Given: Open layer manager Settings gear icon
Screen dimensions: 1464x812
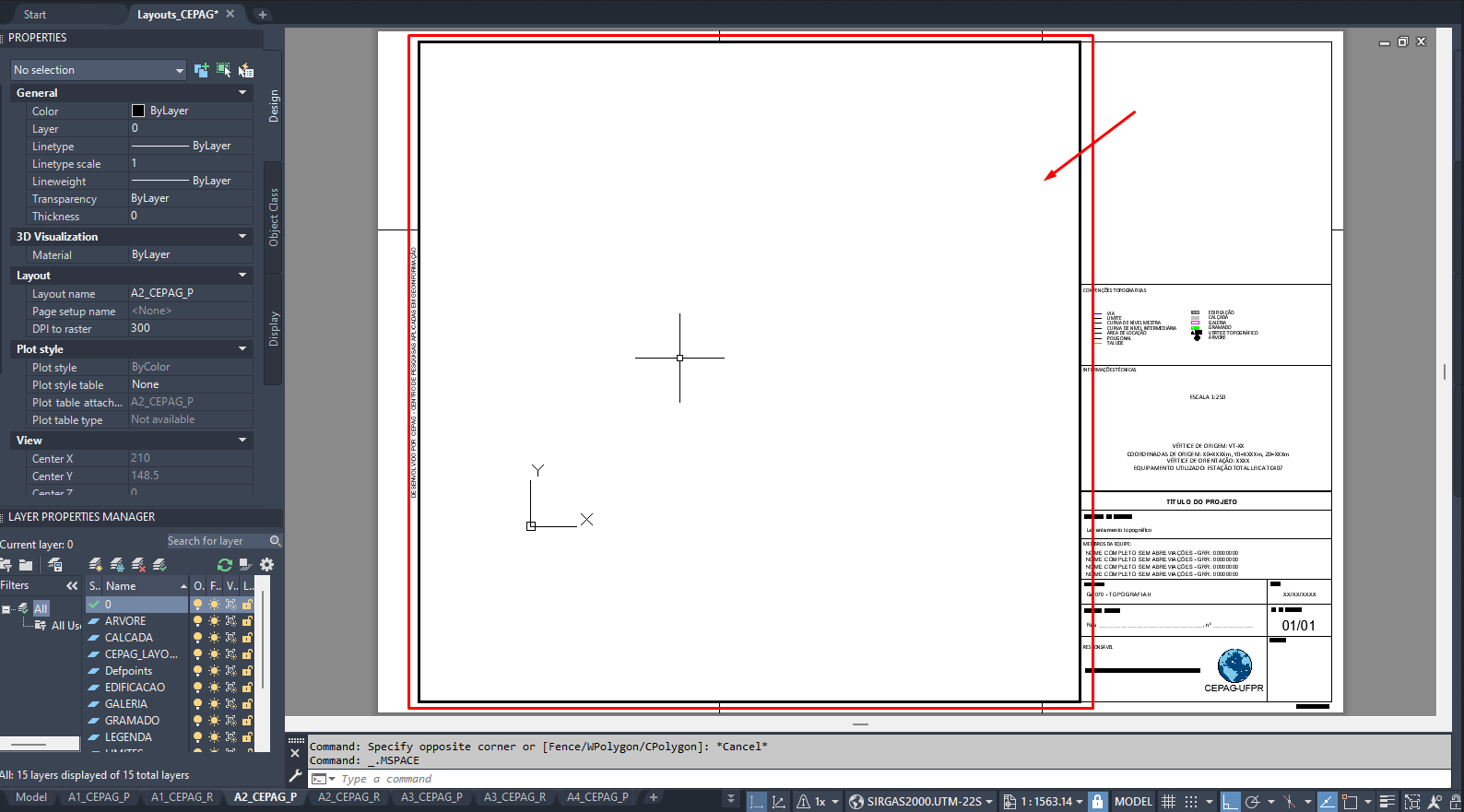Looking at the screenshot, I should 266,564.
